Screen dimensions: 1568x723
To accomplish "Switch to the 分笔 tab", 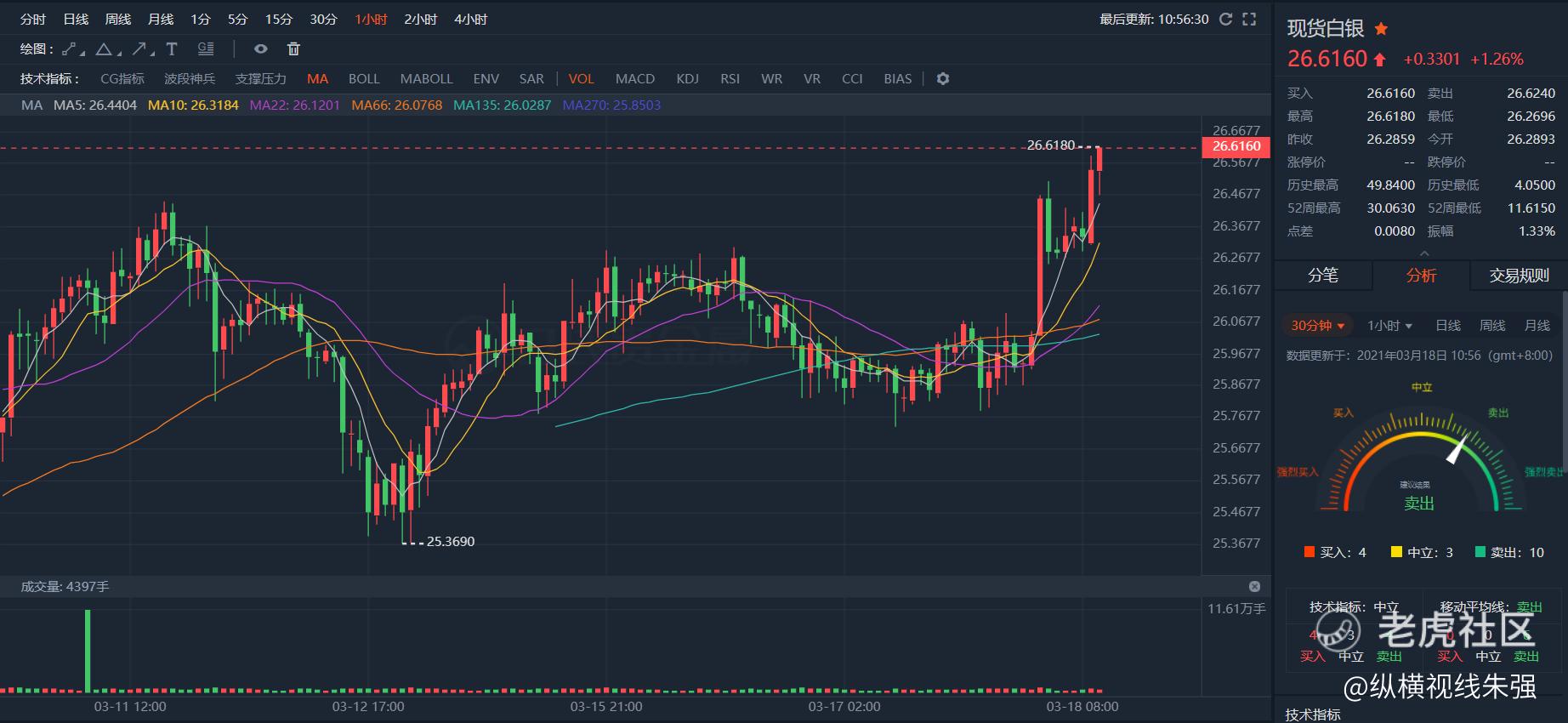I will (1322, 275).
